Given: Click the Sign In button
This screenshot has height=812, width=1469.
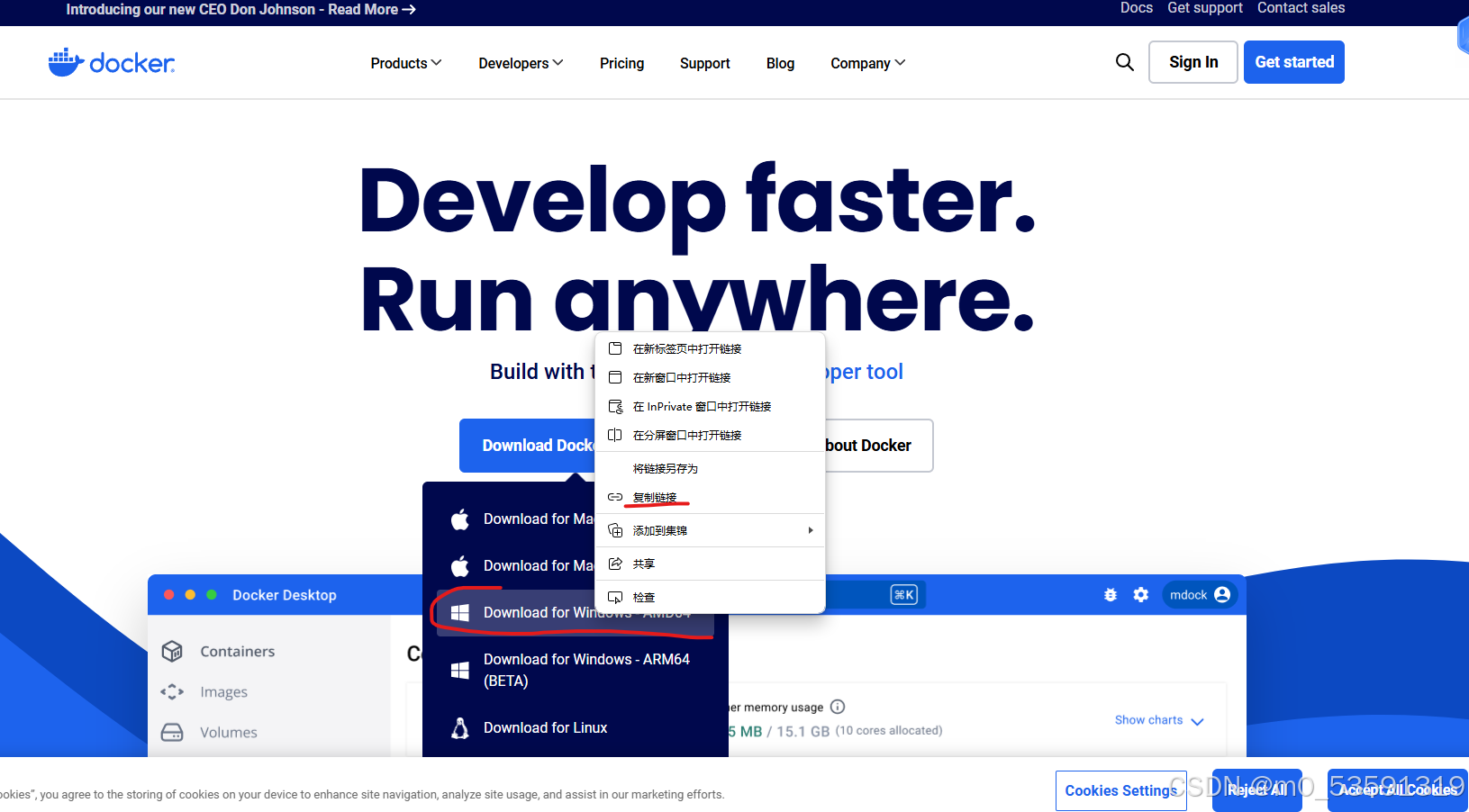Looking at the screenshot, I should click(x=1193, y=62).
